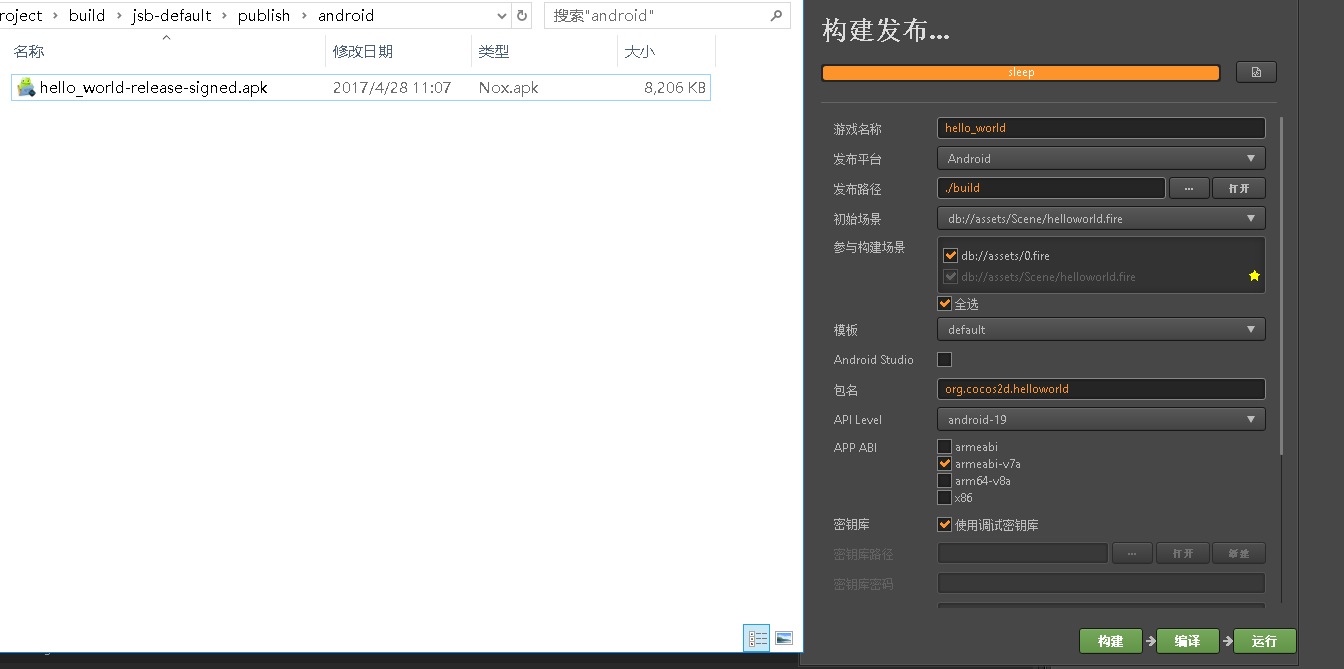Switch Explorer to details view
This screenshot has width=1344, height=669.
(757, 638)
